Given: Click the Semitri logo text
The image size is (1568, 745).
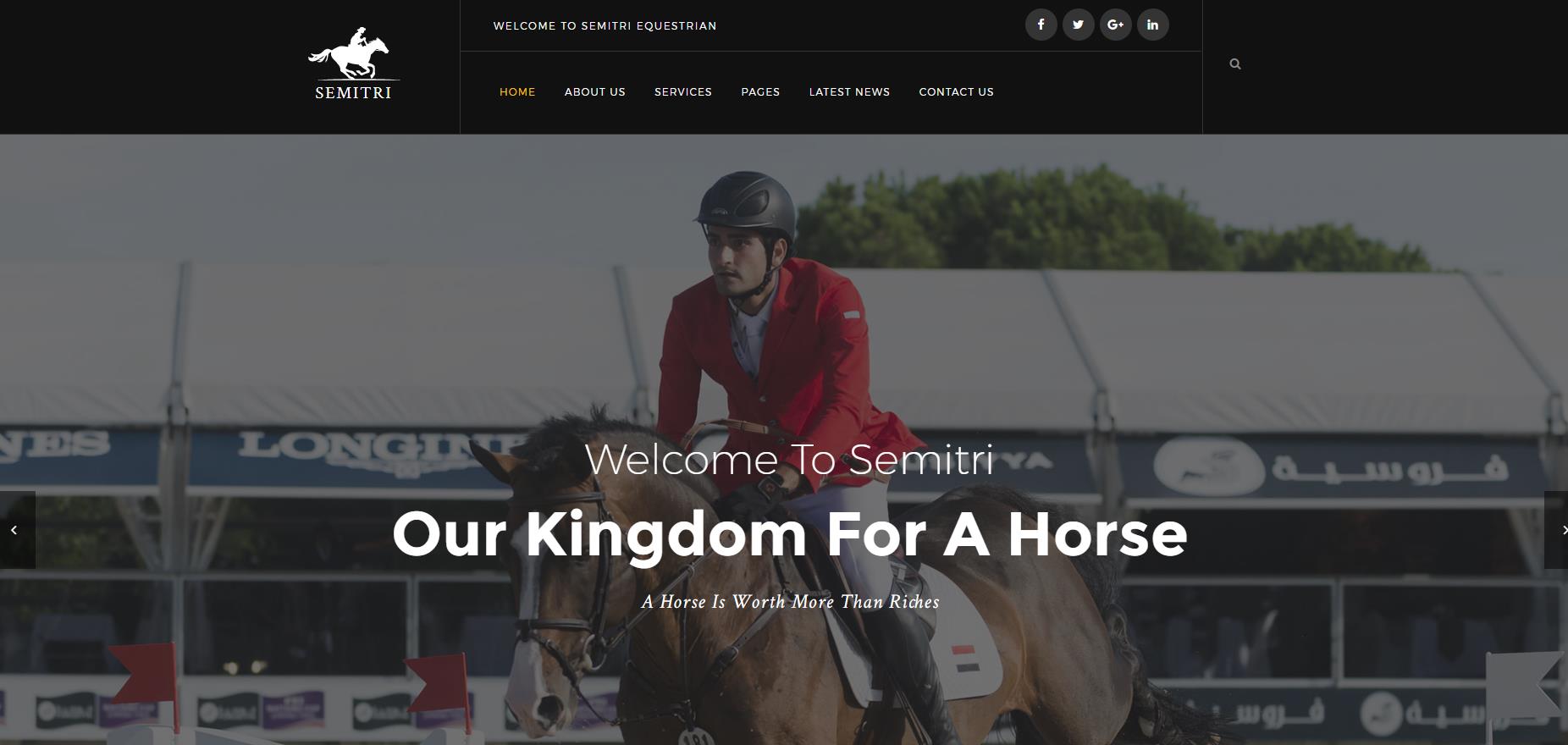Looking at the screenshot, I should (353, 92).
